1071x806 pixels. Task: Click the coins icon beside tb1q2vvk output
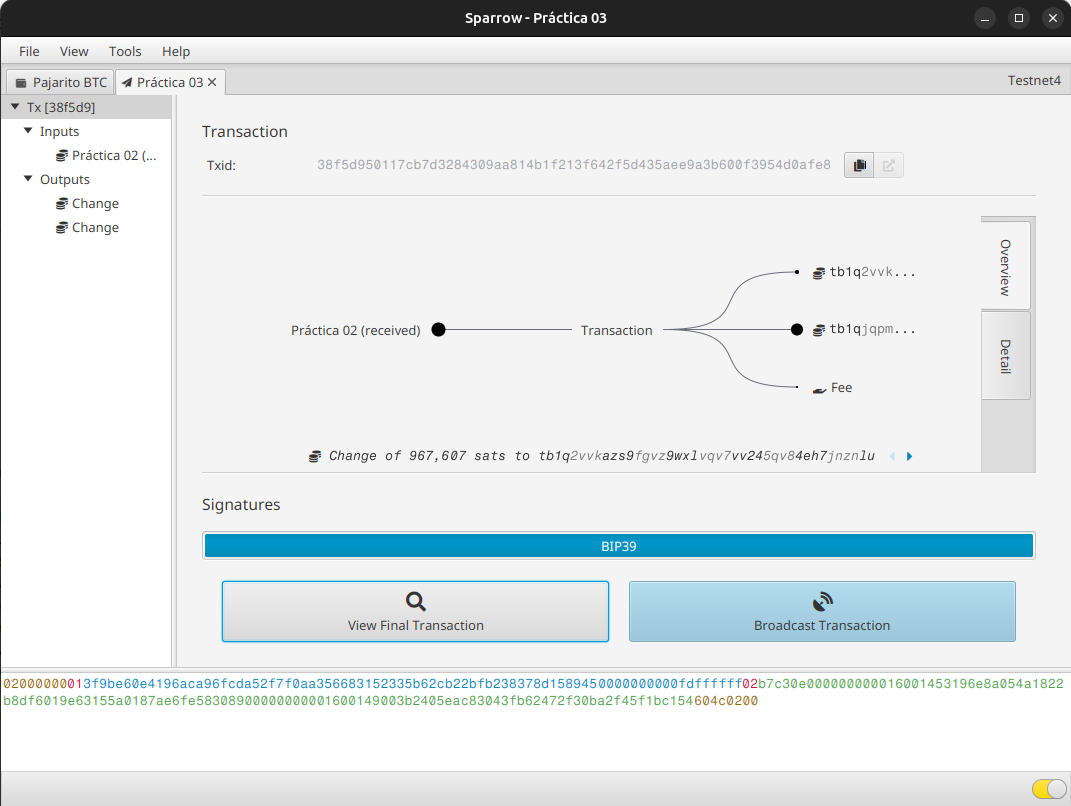coord(818,273)
